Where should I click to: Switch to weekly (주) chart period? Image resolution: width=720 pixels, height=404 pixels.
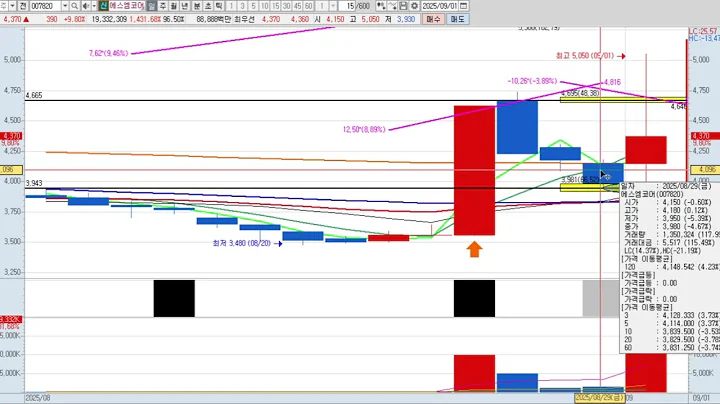point(163,6)
